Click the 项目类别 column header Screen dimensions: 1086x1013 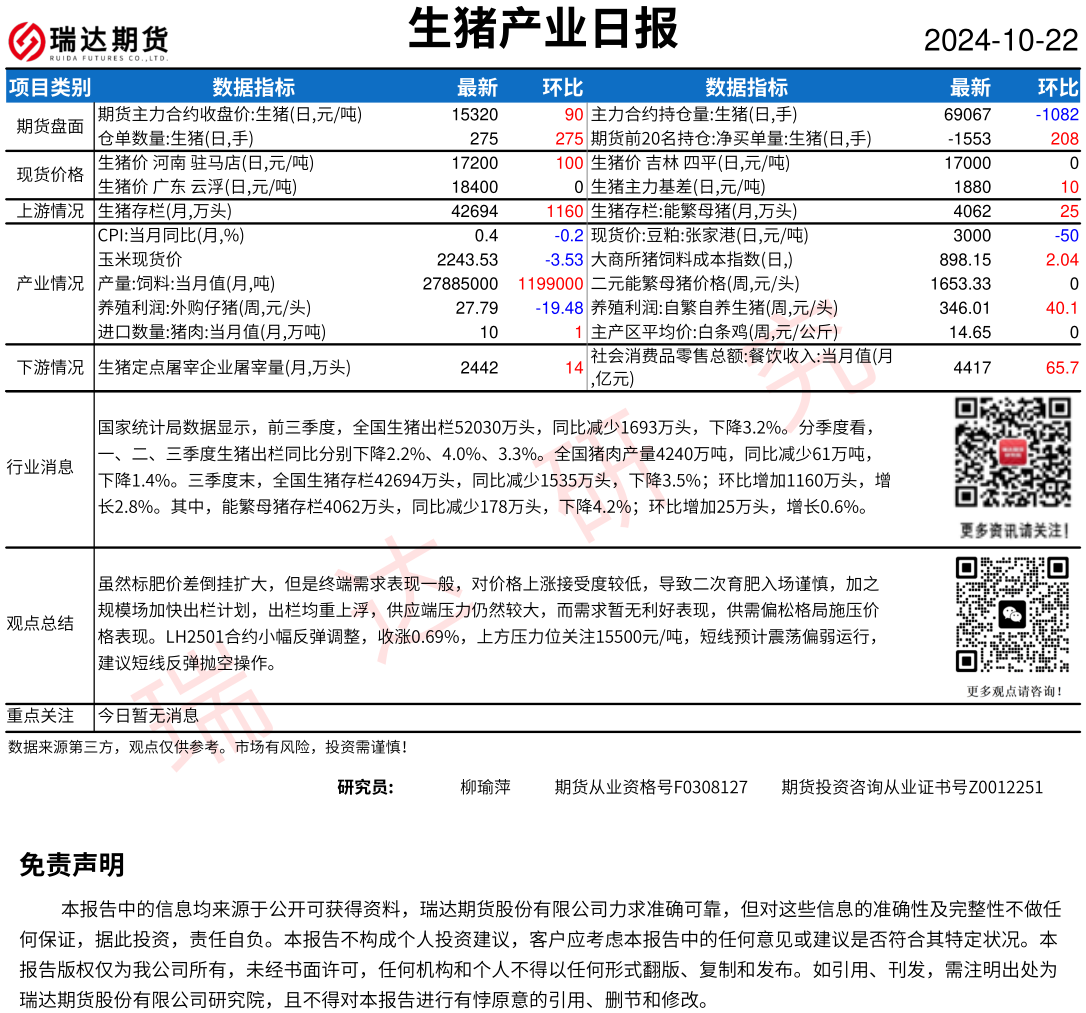pyautogui.click(x=50, y=87)
